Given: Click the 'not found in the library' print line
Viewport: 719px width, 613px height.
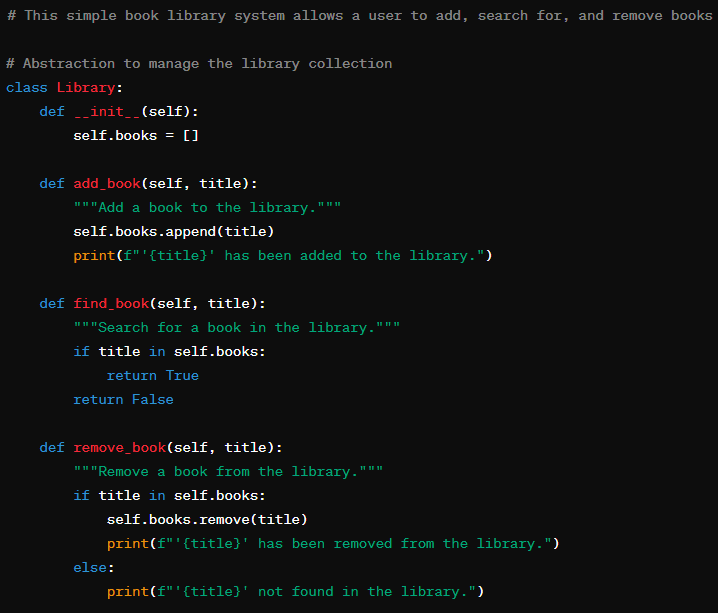Looking at the screenshot, I should click(x=295, y=592).
